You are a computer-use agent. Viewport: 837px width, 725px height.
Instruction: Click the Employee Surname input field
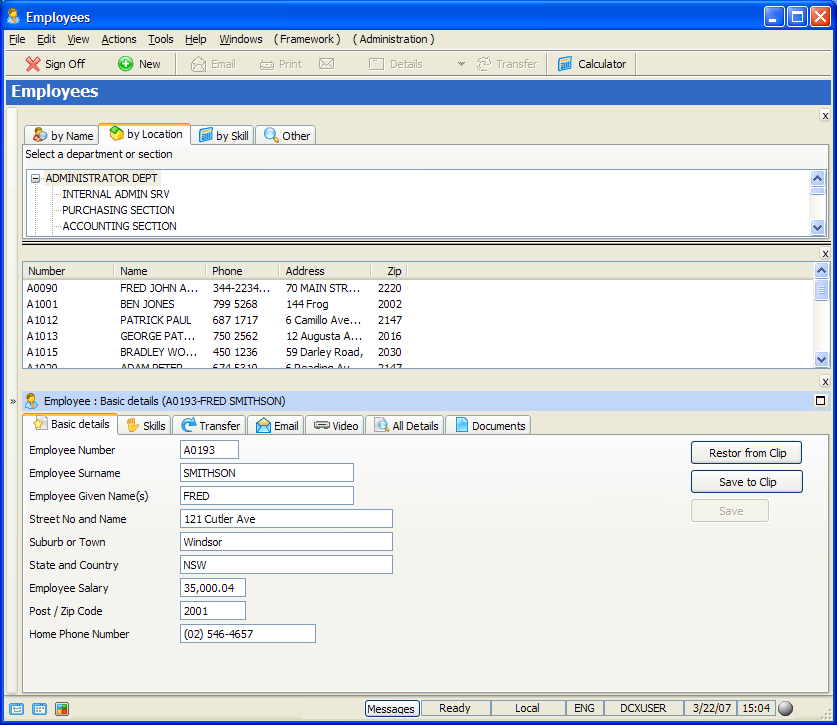coord(267,473)
